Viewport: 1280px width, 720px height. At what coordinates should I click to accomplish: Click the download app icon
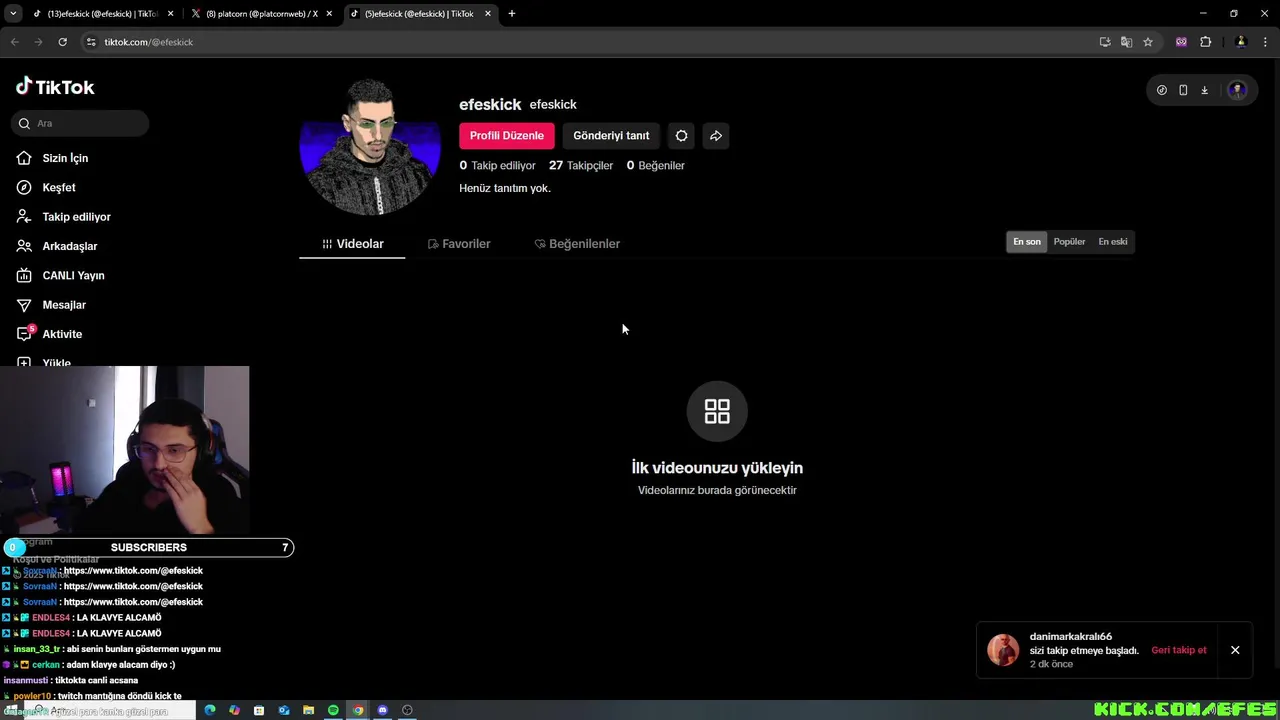click(x=1204, y=90)
